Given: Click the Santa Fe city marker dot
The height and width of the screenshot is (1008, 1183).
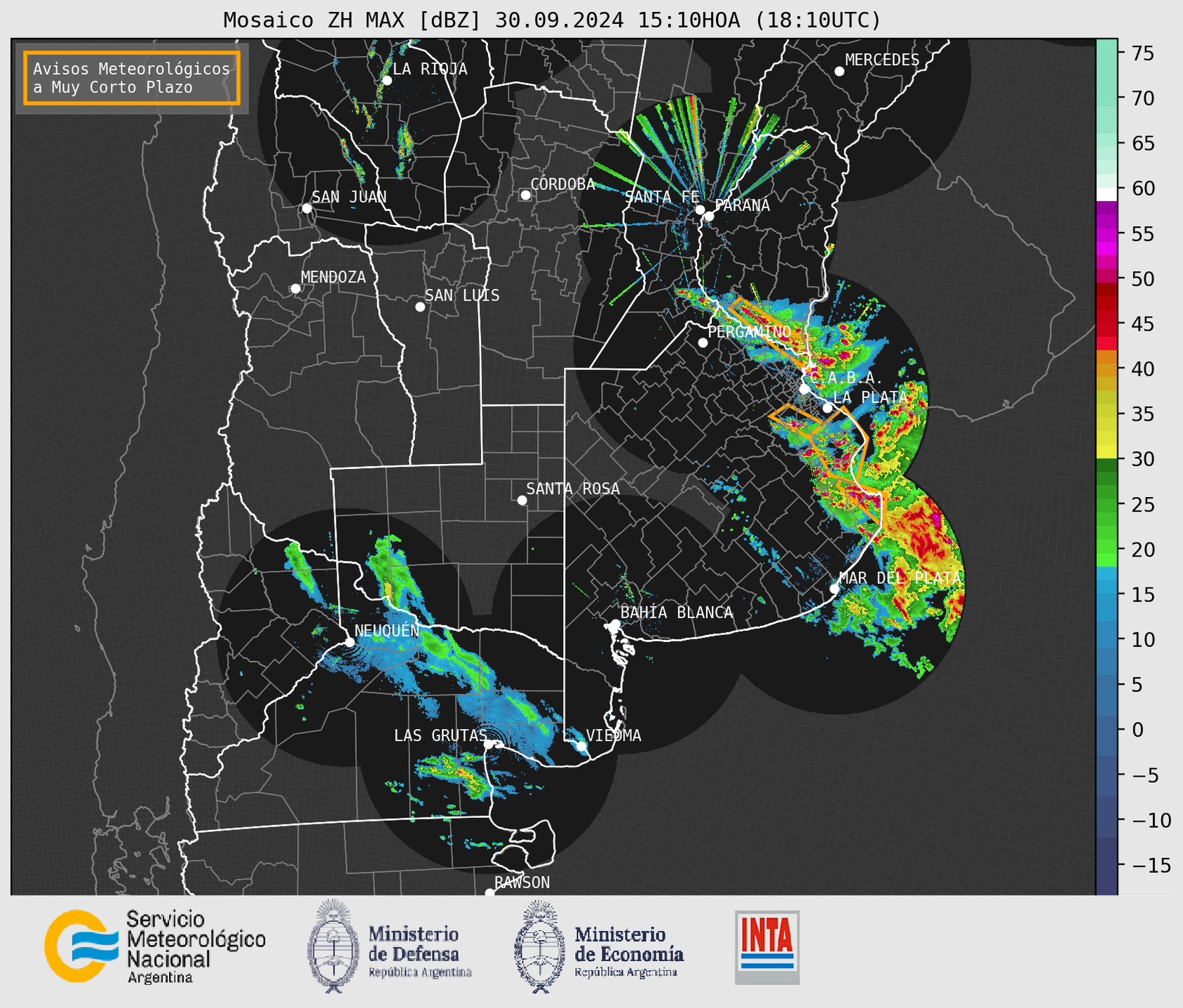Looking at the screenshot, I should 700,210.
